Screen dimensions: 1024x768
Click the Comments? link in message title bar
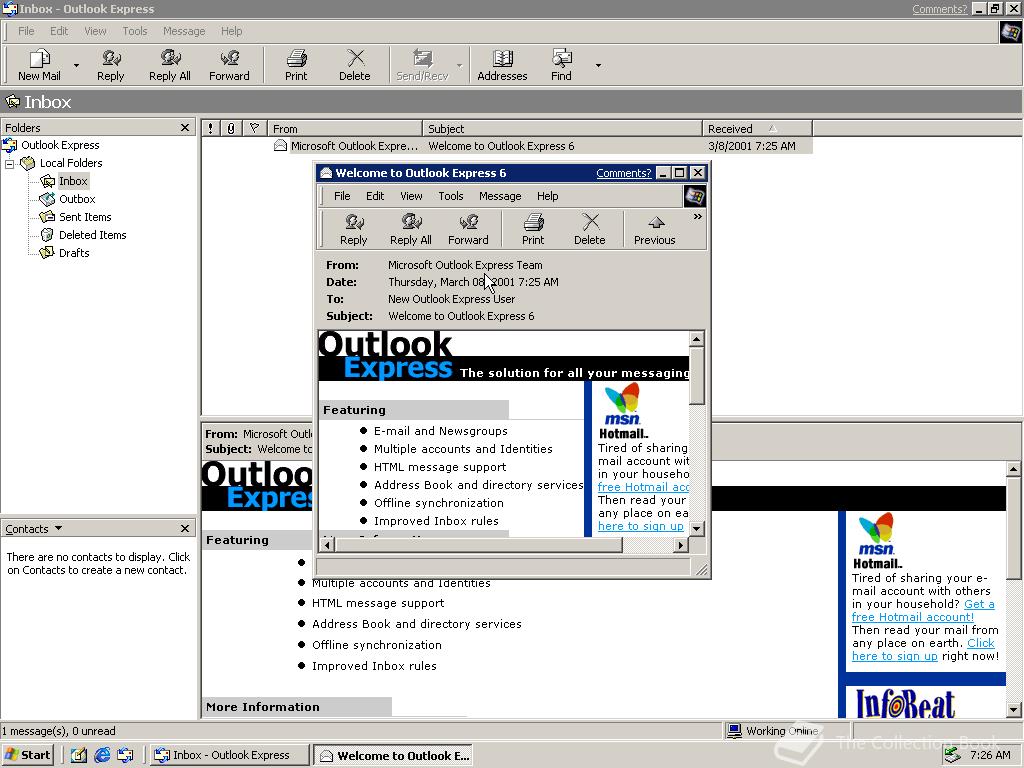point(624,173)
